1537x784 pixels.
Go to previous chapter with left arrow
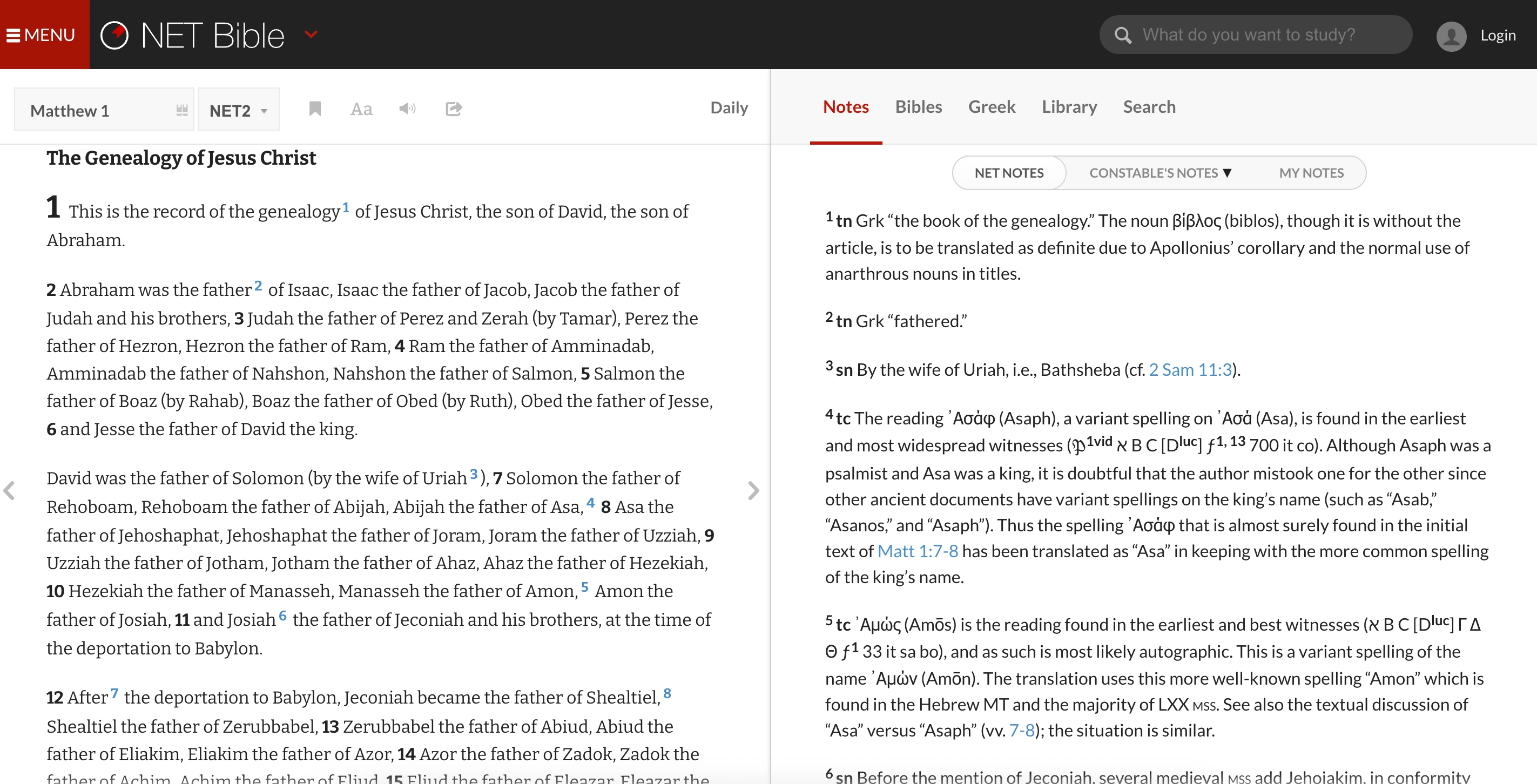(x=9, y=490)
